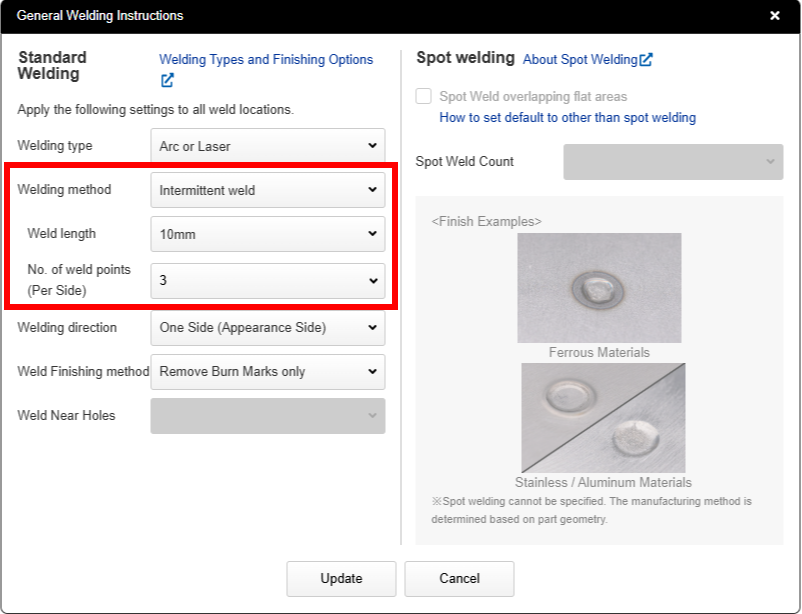Open the Welding direction dropdown
Viewport: 802px width, 614px height.
pos(267,328)
